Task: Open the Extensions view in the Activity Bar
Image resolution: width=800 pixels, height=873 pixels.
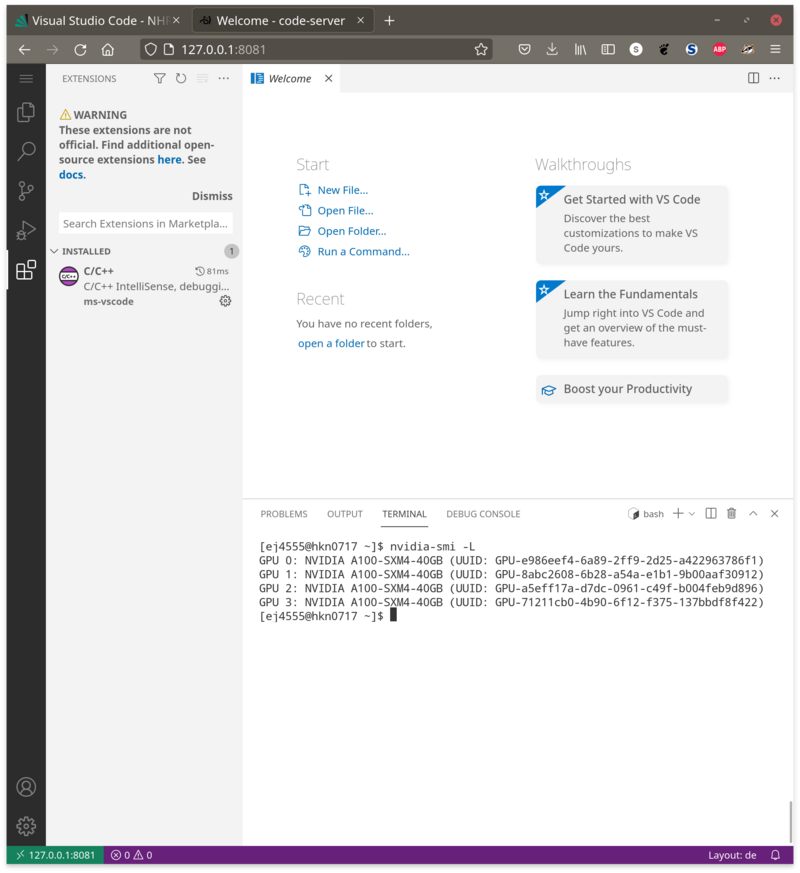Action: click(26, 270)
